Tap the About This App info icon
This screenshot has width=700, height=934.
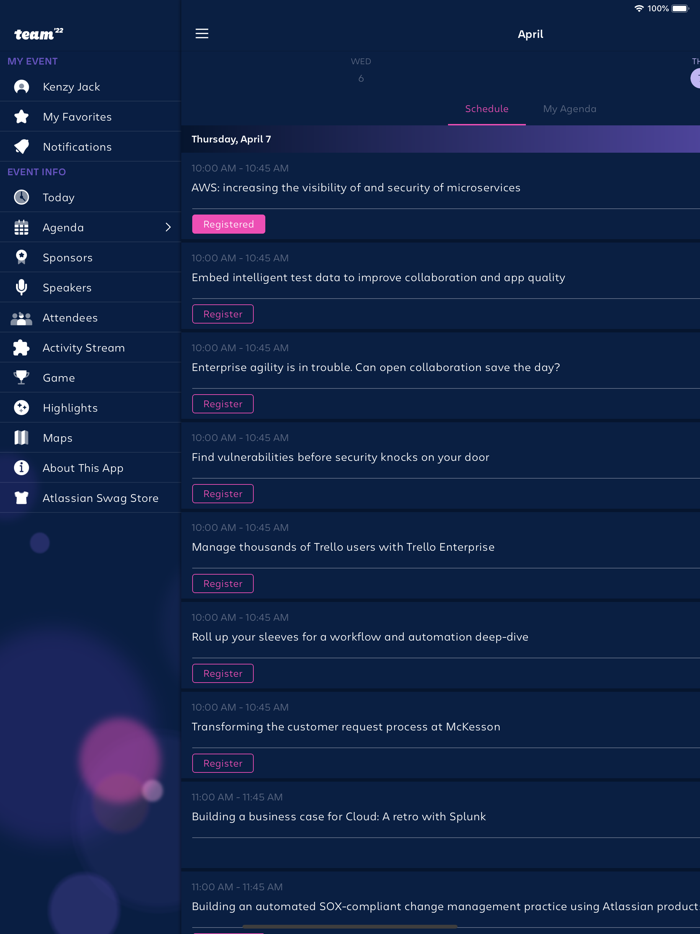click(21, 468)
